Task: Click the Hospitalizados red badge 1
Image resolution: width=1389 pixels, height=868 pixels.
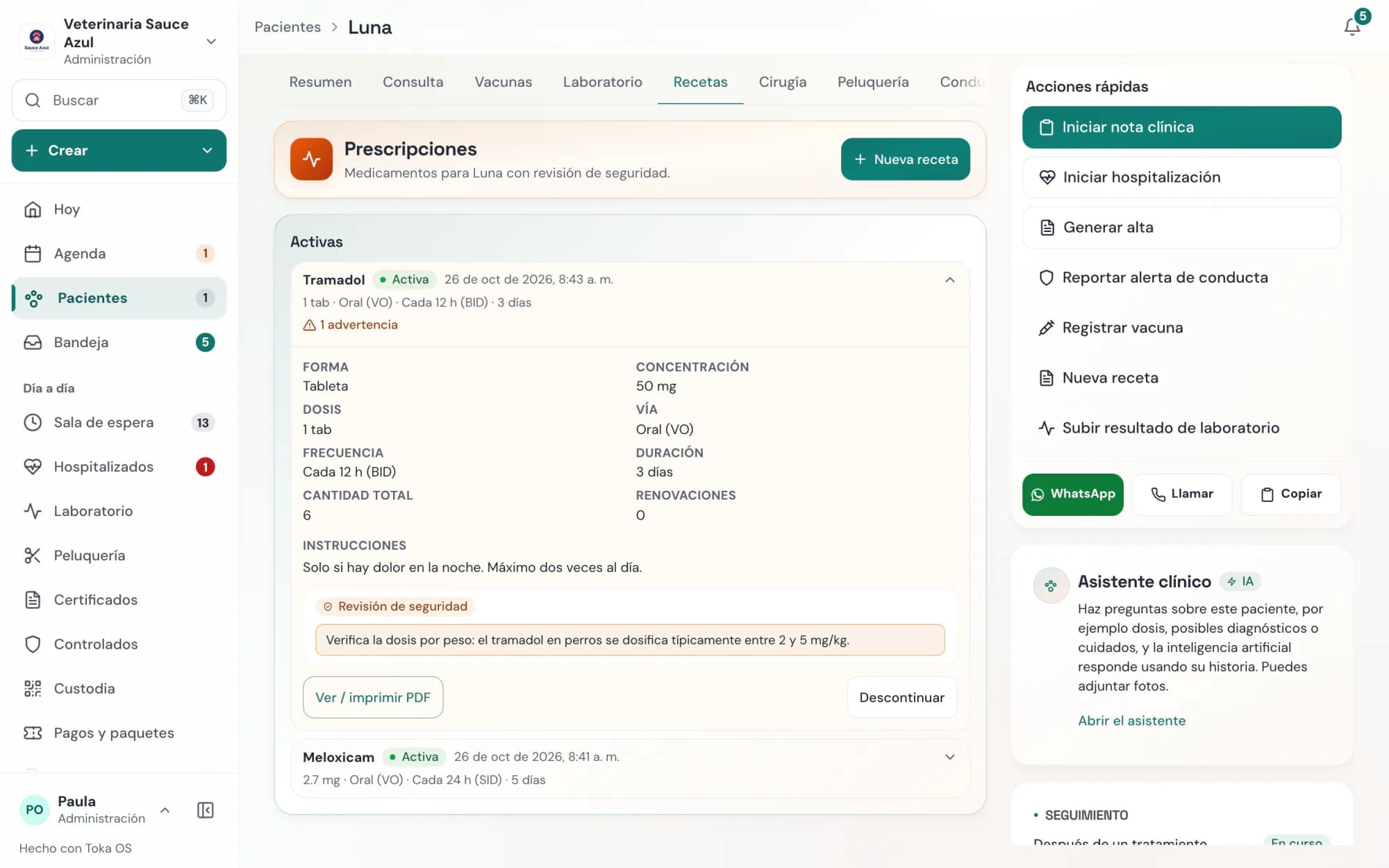Action: (205, 467)
